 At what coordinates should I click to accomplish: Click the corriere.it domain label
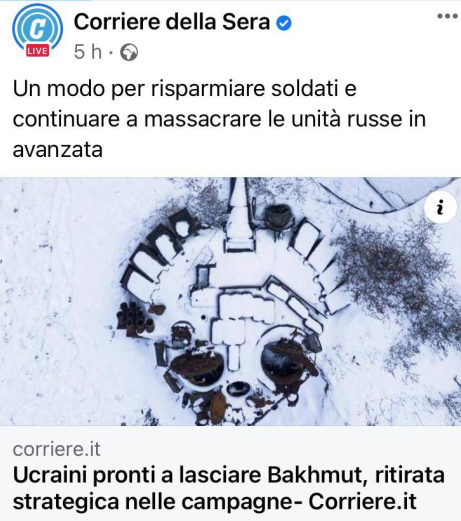point(57,449)
